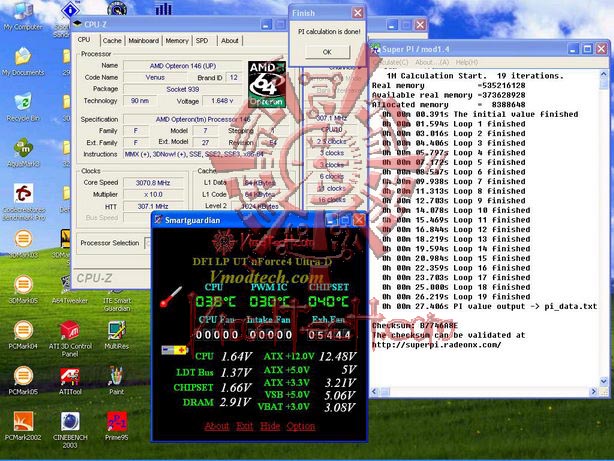
Task: Open the SPD tab in CPU-Z
Action: point(202,40)
